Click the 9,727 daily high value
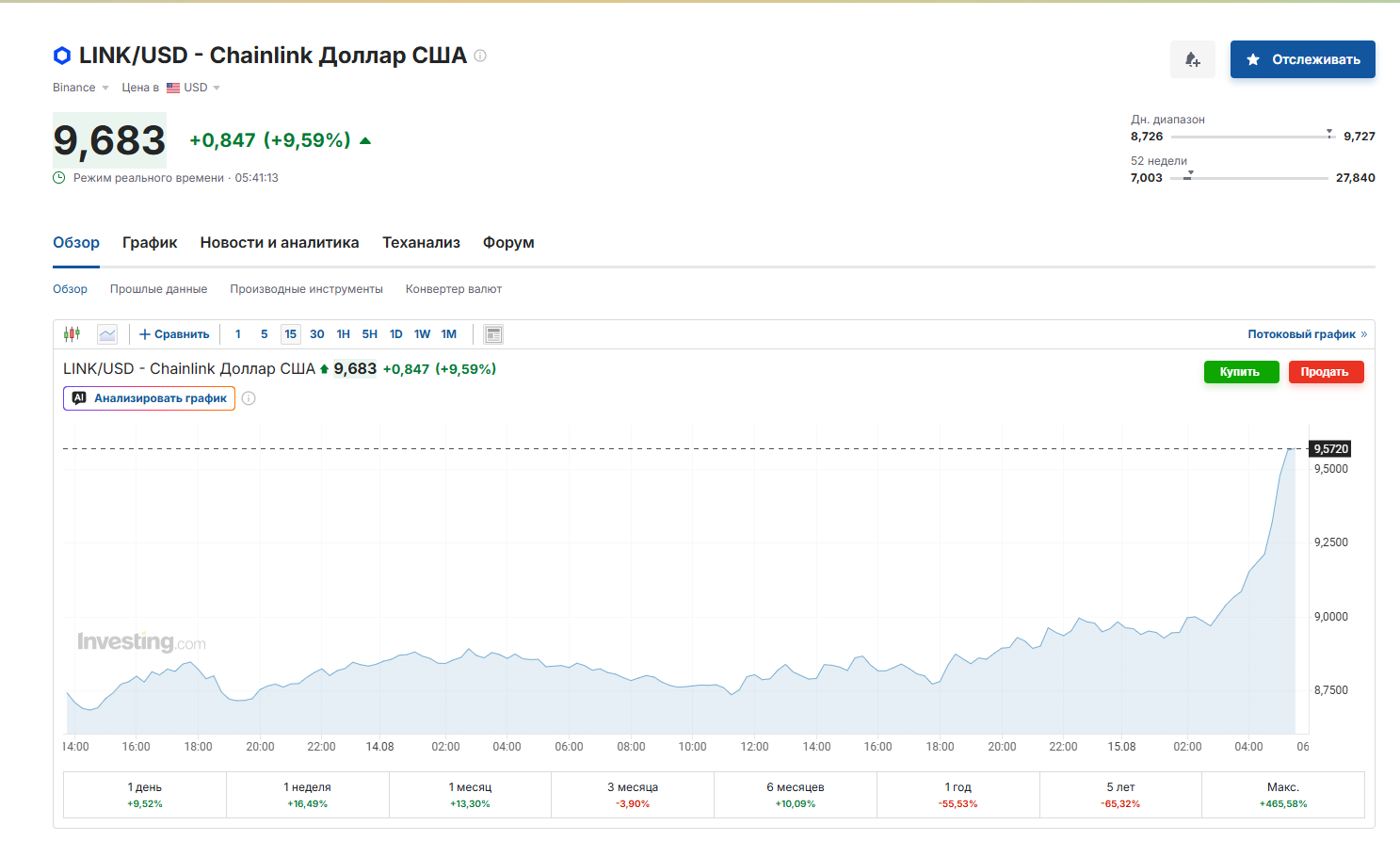Screen dimensions: 1400x841 pyautogui.click(x=1360, y=137)
